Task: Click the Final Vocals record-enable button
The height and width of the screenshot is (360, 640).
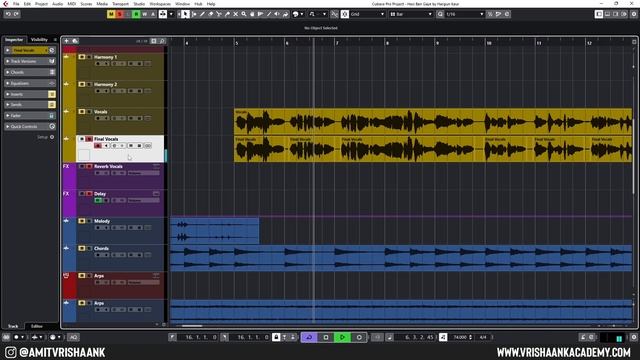Action: click(x=98, y=146)
